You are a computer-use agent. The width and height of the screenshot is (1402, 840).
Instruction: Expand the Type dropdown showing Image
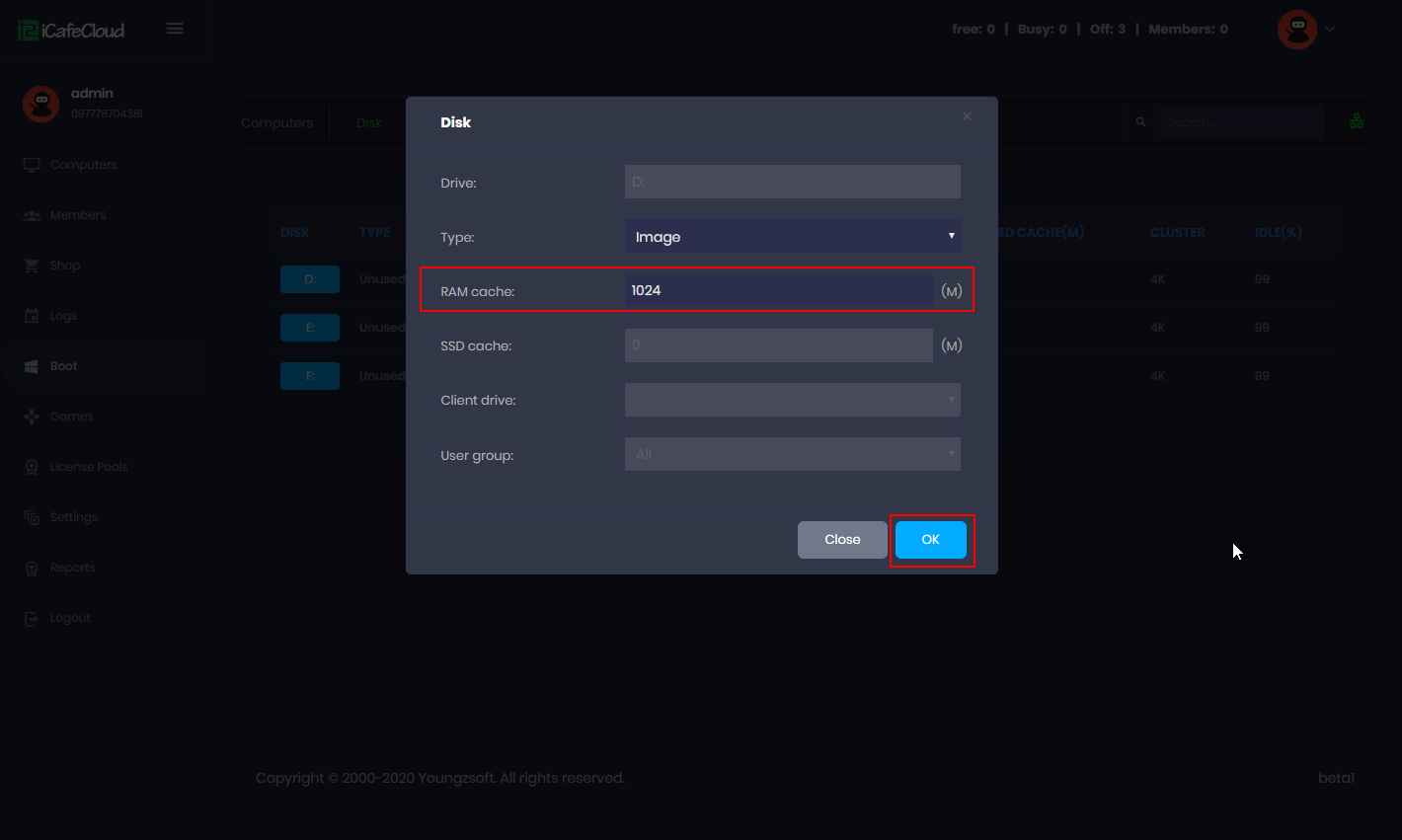(x=792, y=237)
